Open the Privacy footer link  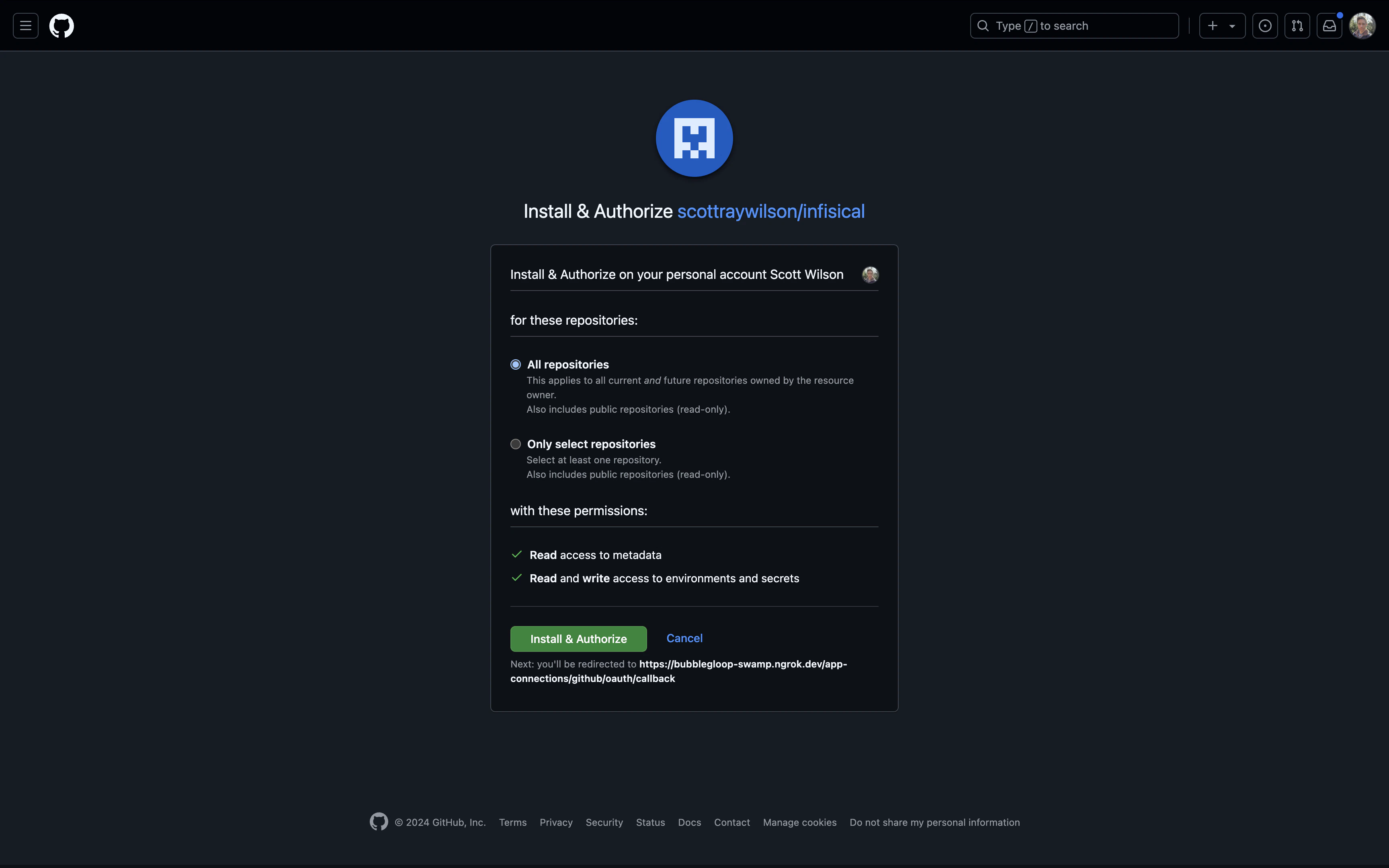pyautogui.click(x=555, y=823)
